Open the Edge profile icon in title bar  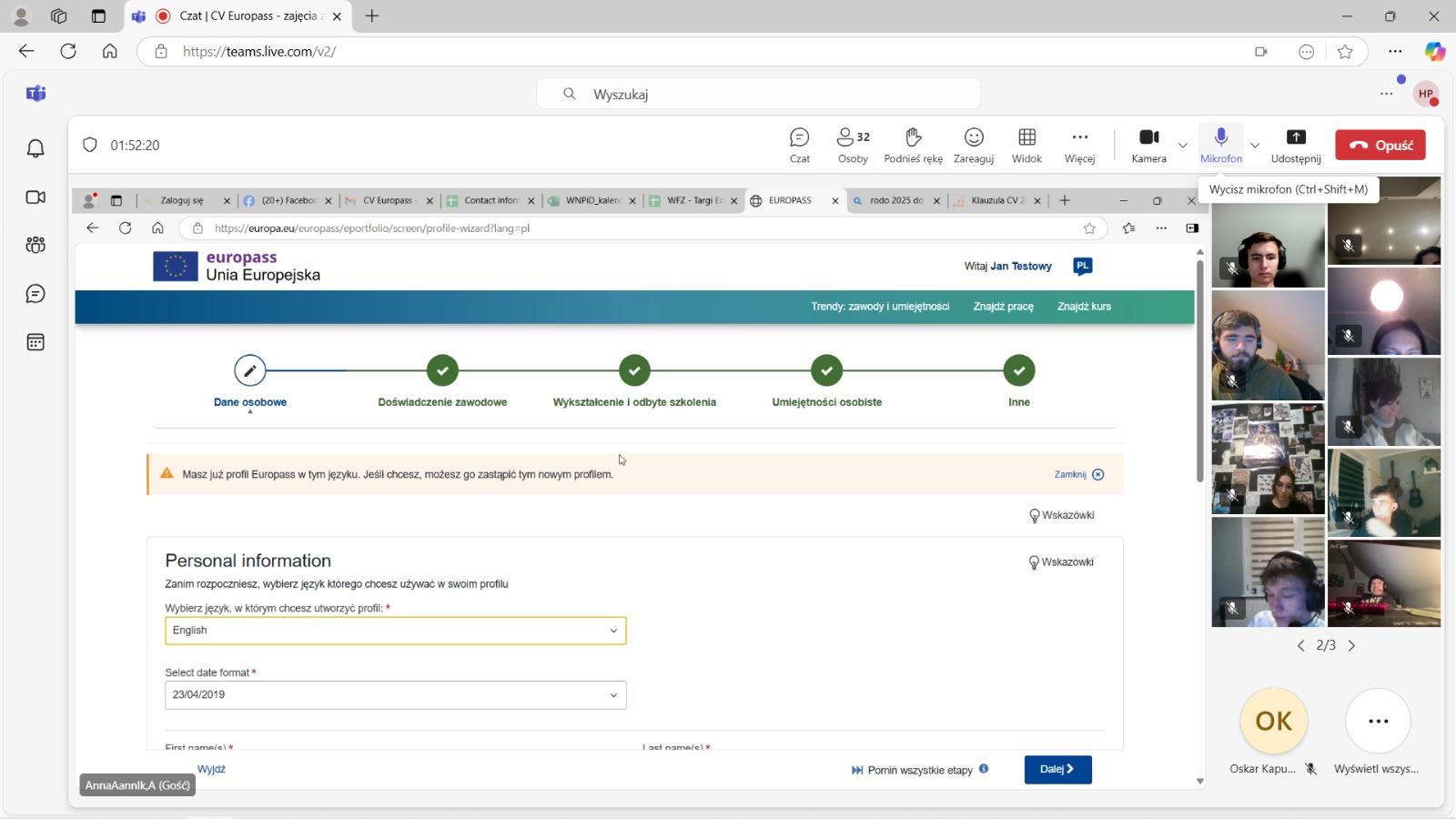[x=21, y=15]
